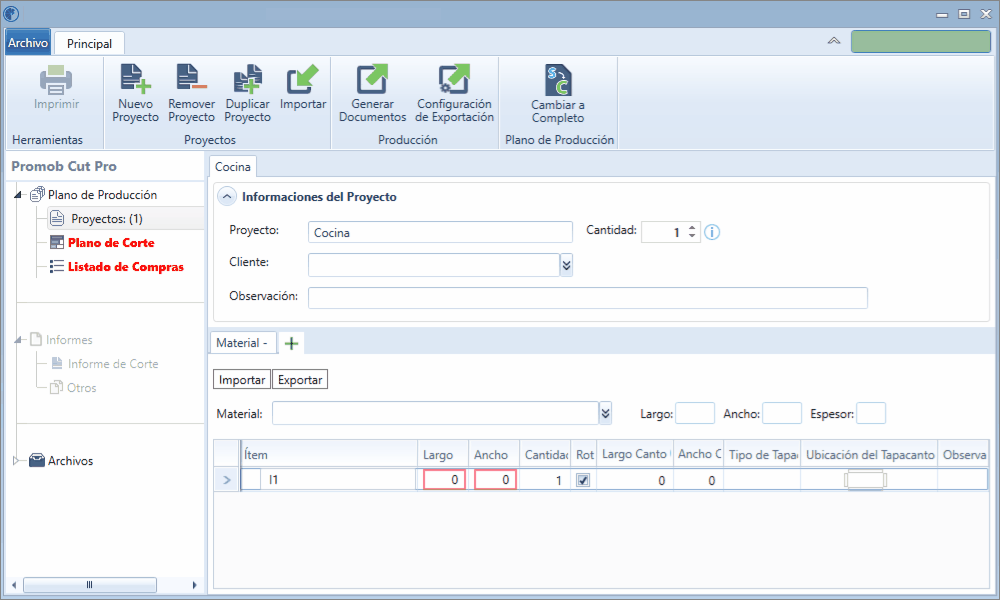
Task: Click the Largo cell of row I1
Action: [445, 479]
